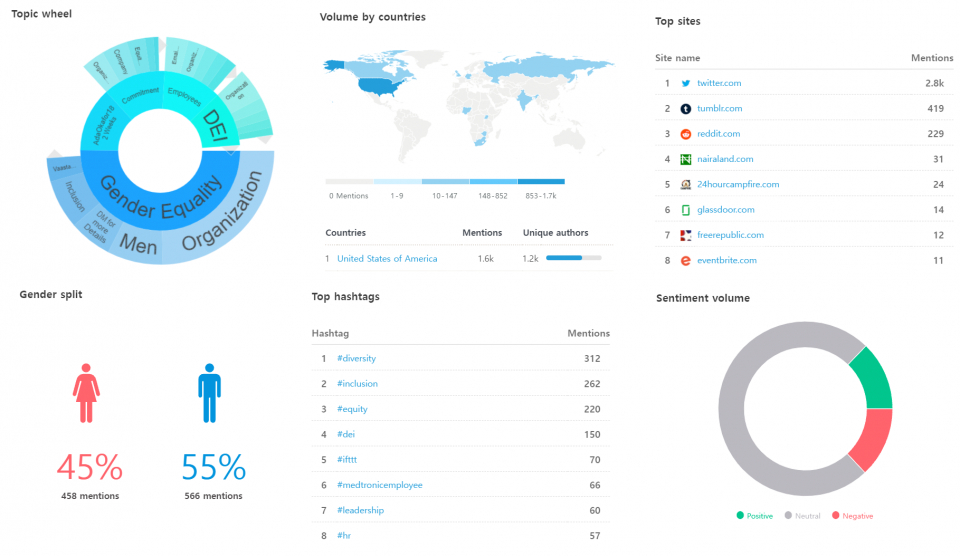Open the #diversity hashtag
The image size is (960, 556).
point(356,358)
